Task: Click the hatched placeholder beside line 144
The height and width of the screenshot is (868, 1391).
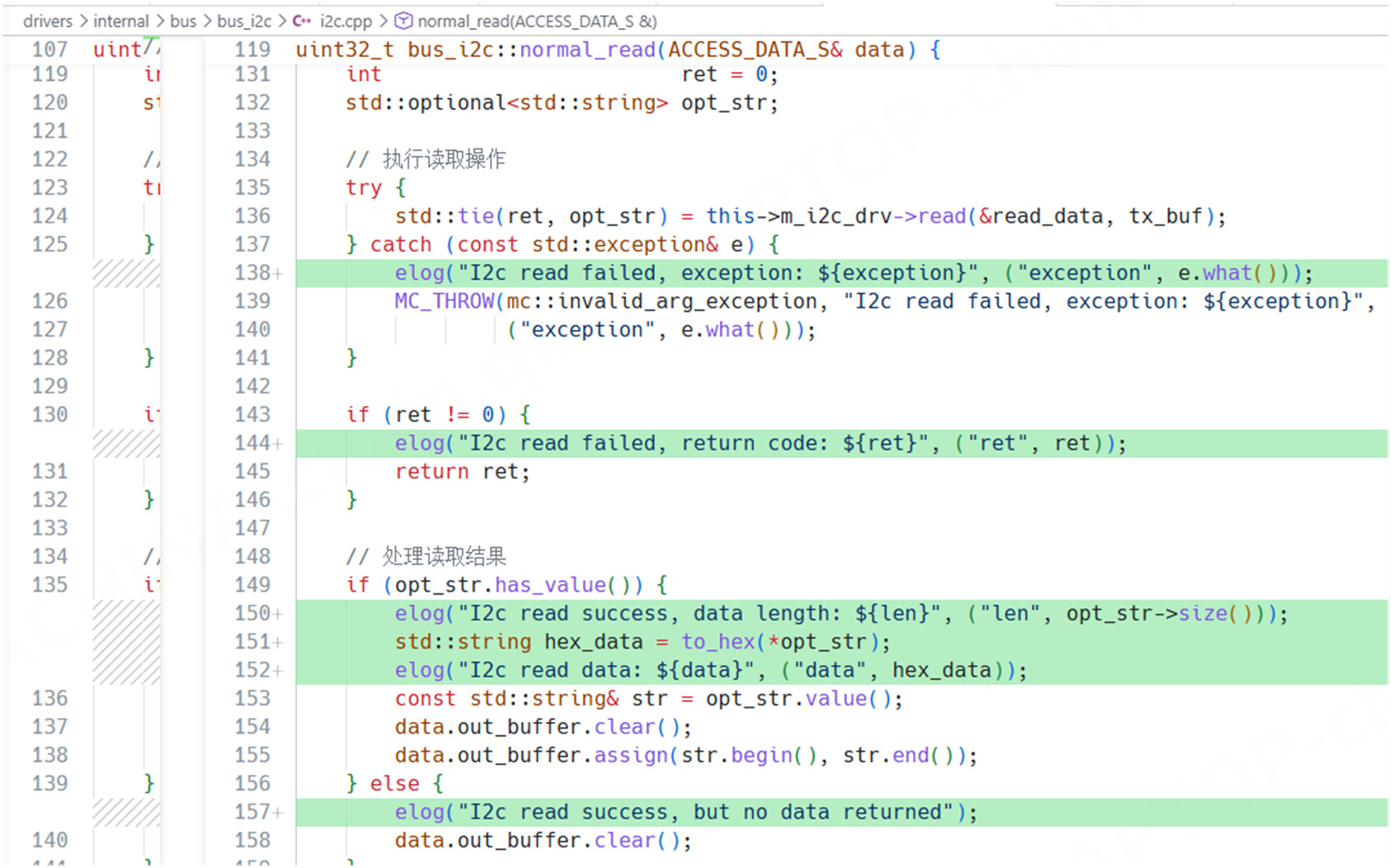Action: pyautogui.click(x=126, y=444)
